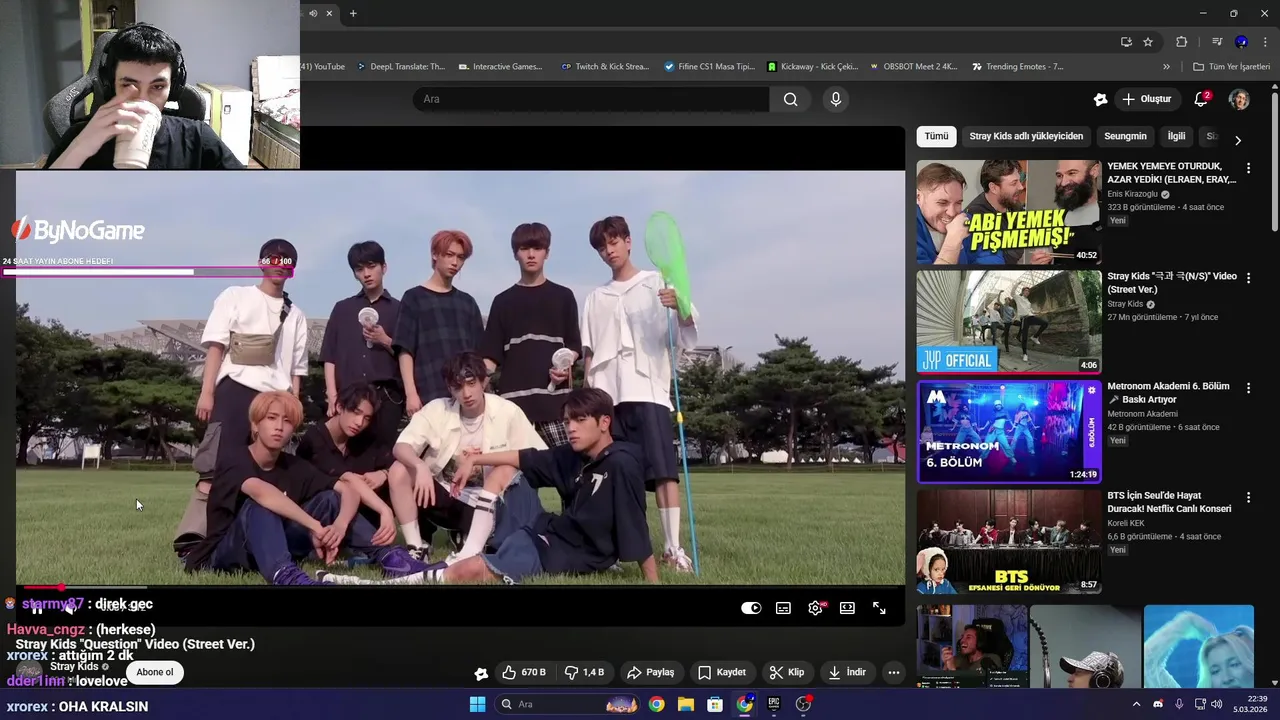Click into YouTube Ara search field
The height and width of the screenshot is (720, 1280).
click(x=591, y=99)
